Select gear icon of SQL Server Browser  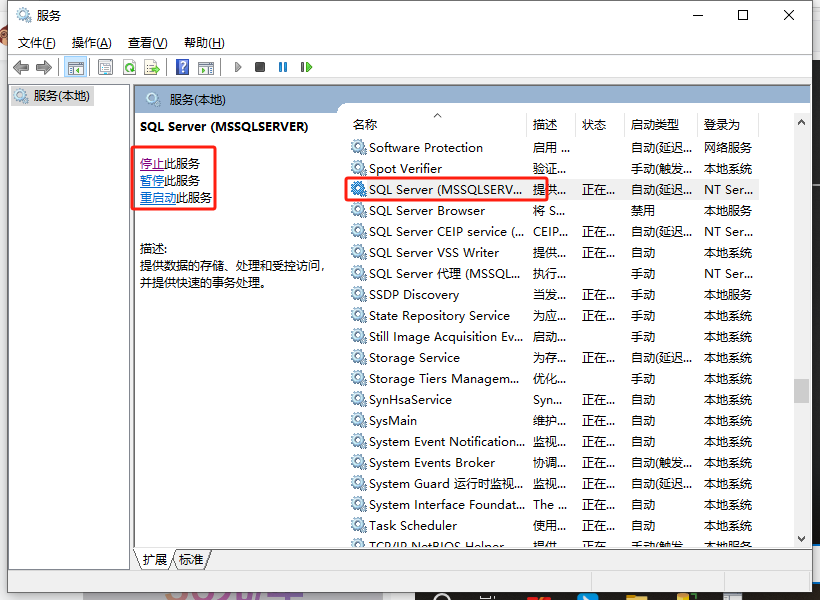tap(358, 210)
